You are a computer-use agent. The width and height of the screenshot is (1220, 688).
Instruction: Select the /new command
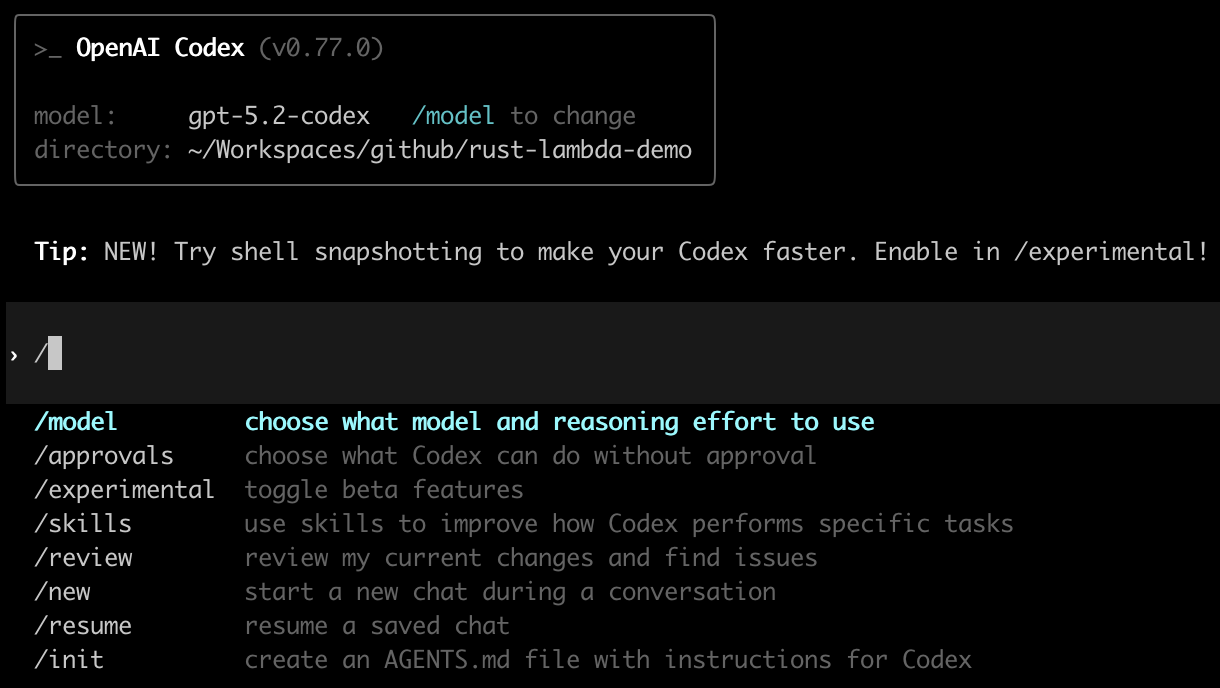[62, 592]
